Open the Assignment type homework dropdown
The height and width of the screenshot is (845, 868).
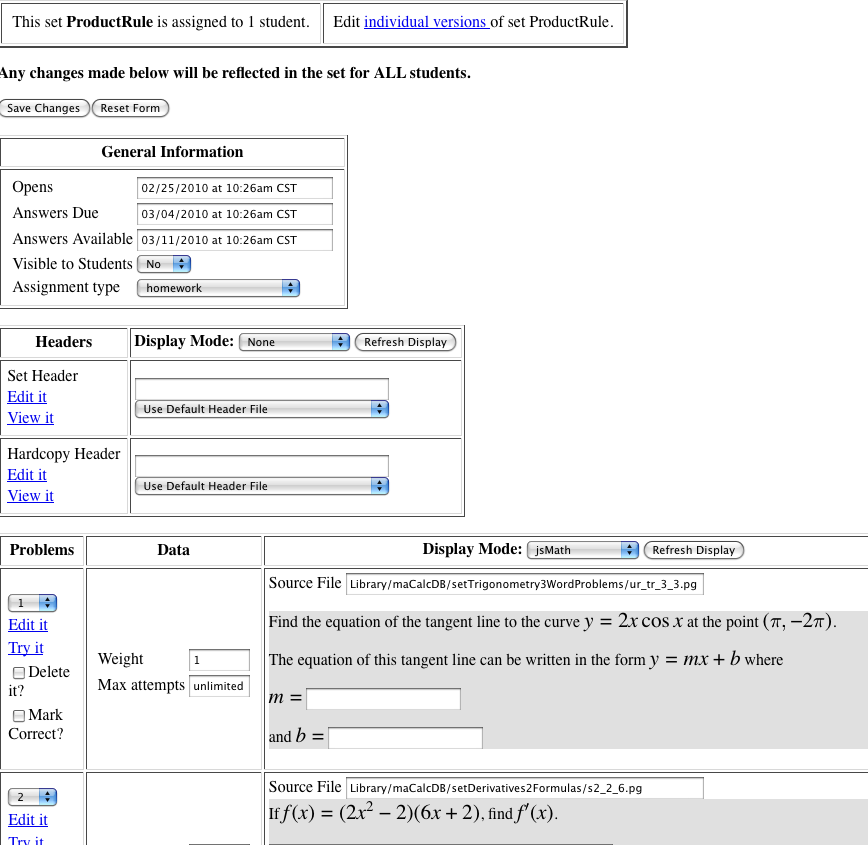(x=218, y=288)
